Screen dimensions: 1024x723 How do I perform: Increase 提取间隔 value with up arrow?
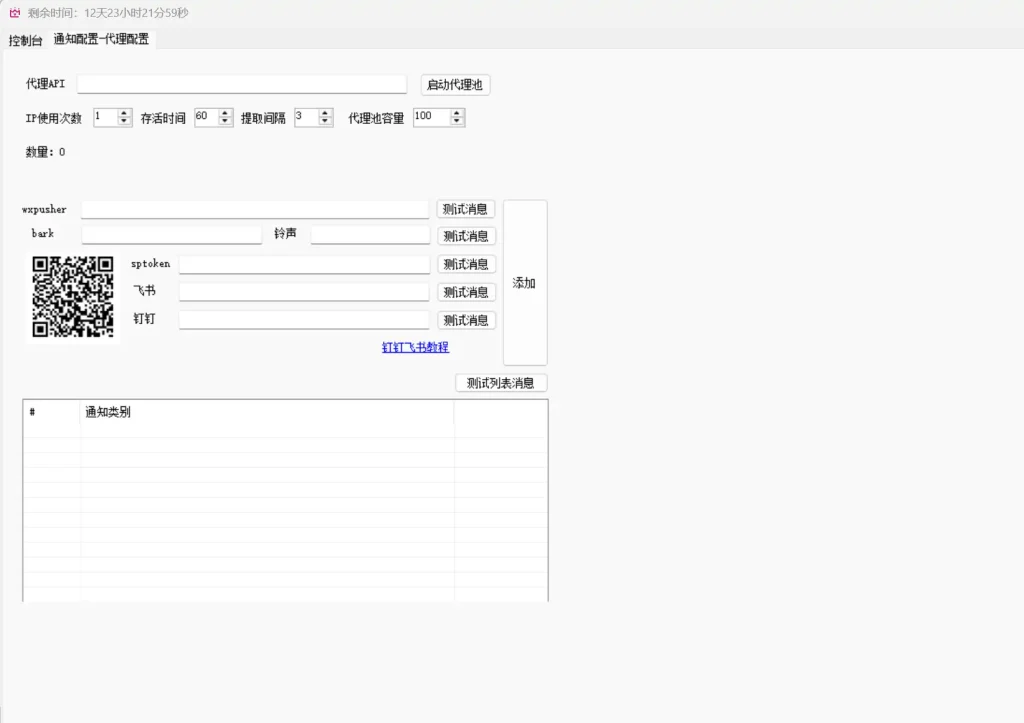click(325, 113)
